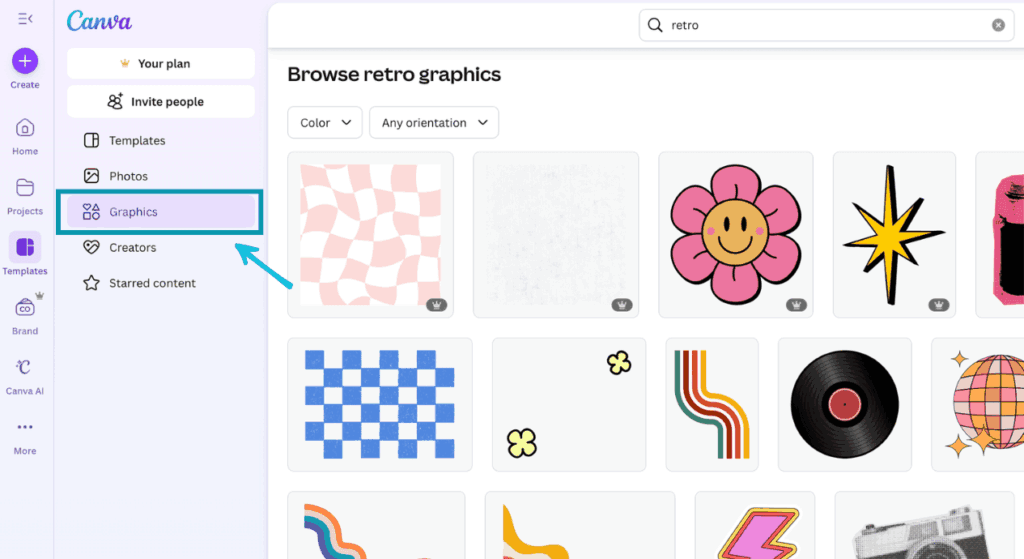Open the Brand kit icon

tap(25, 308)
